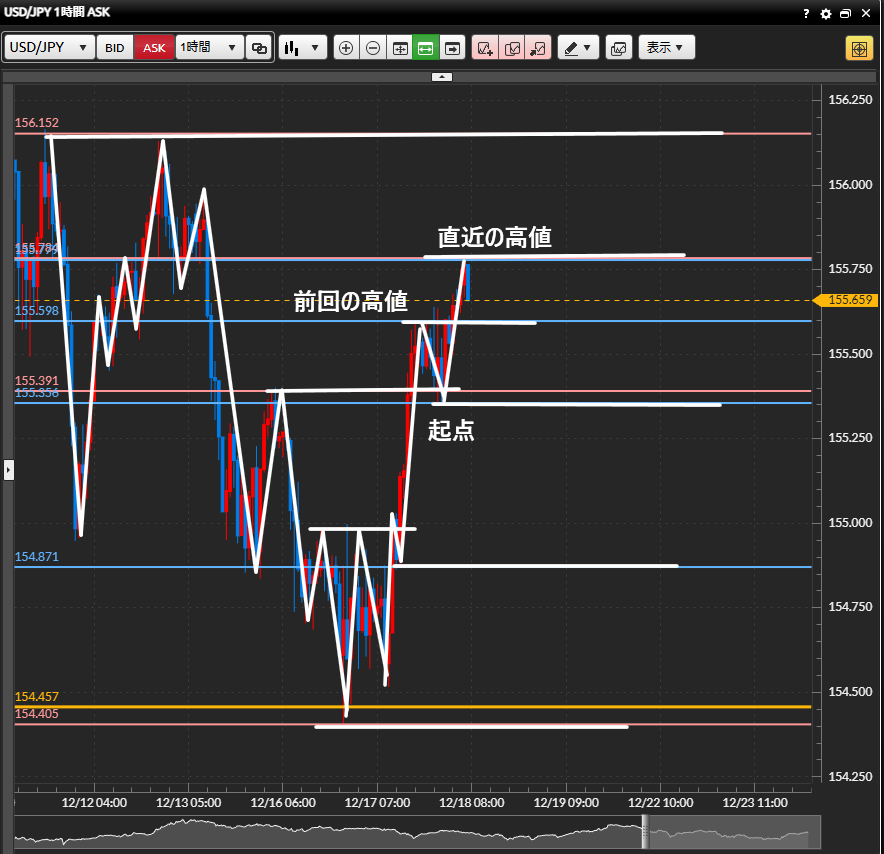The height and width of the screenshot is (854, 884).
Task: Click the 155.659 current price label
Action: tap(850, 300)
